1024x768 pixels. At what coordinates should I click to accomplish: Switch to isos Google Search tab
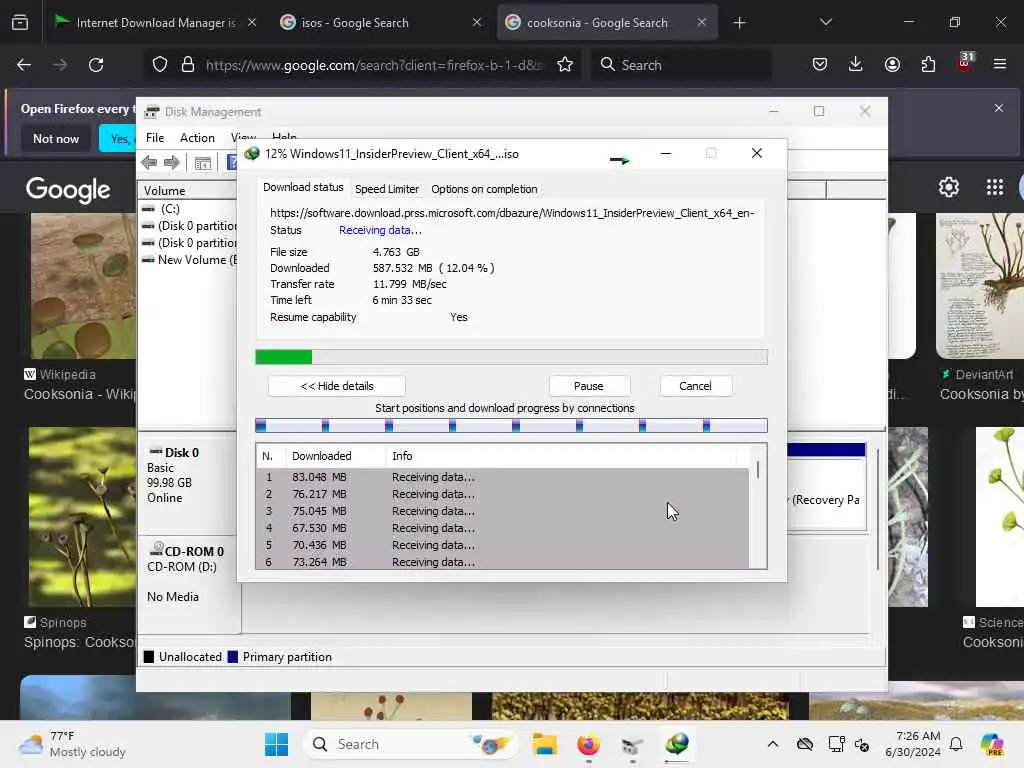(380, 23)
